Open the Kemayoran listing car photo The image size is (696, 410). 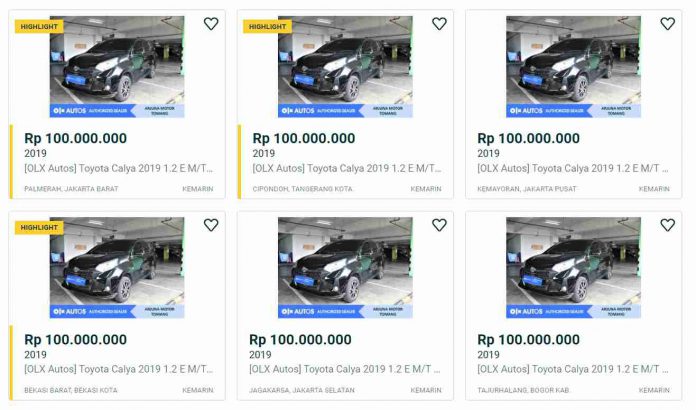click(x=573, y=67)
